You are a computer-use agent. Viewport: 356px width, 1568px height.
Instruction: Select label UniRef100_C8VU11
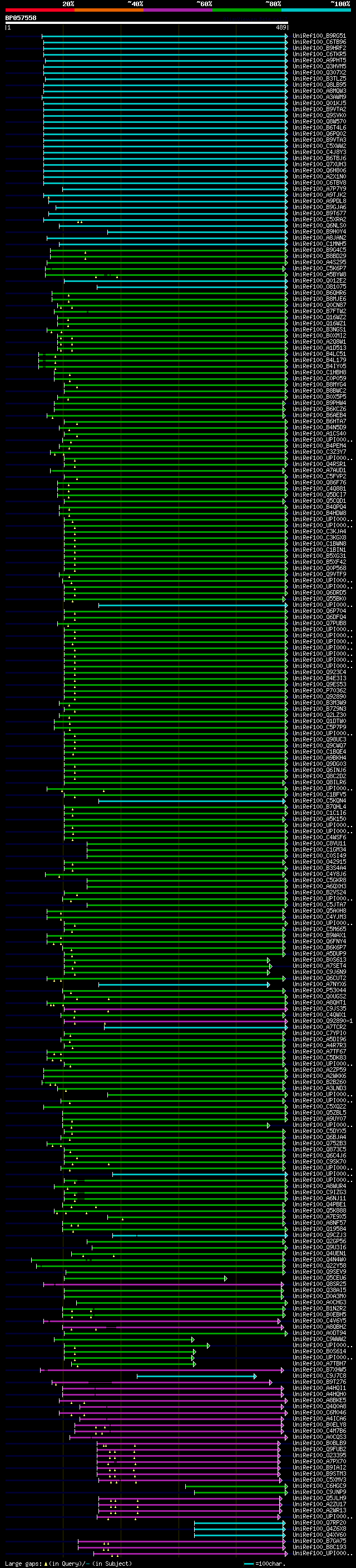[x=319, y=844]
